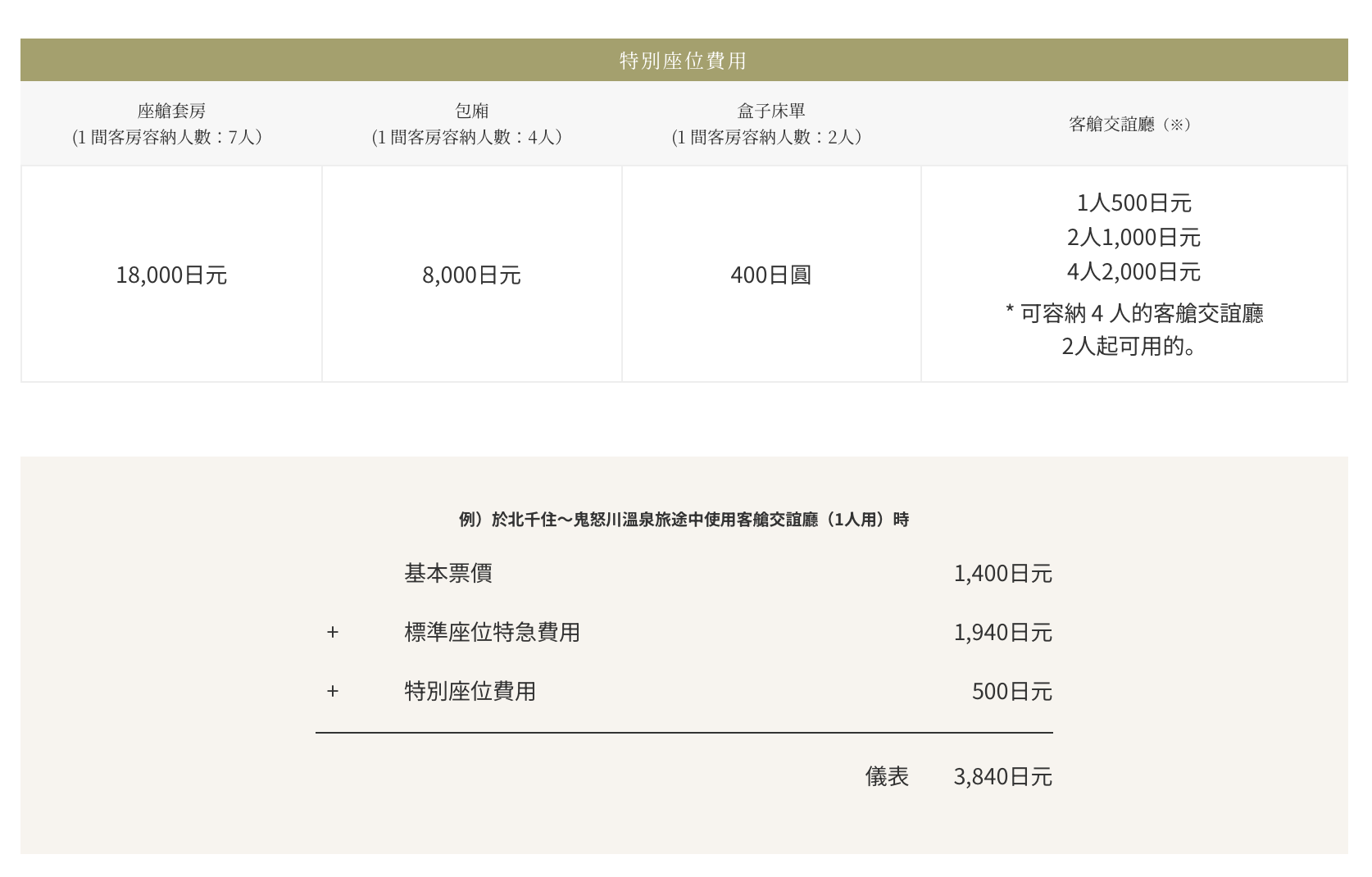
Task: Click the 2人1,000日元 price line
Action: (1133, 238)
